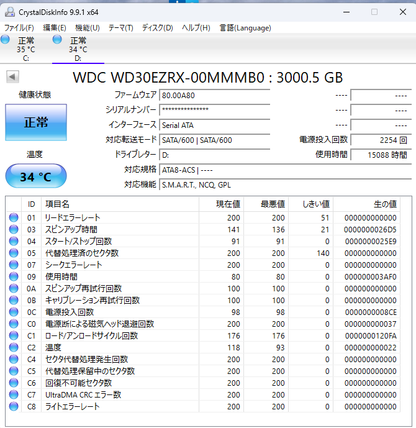
Task: Click status dot for 代替処理保留中のセクタ数 row
Action: tap(14, 371)
